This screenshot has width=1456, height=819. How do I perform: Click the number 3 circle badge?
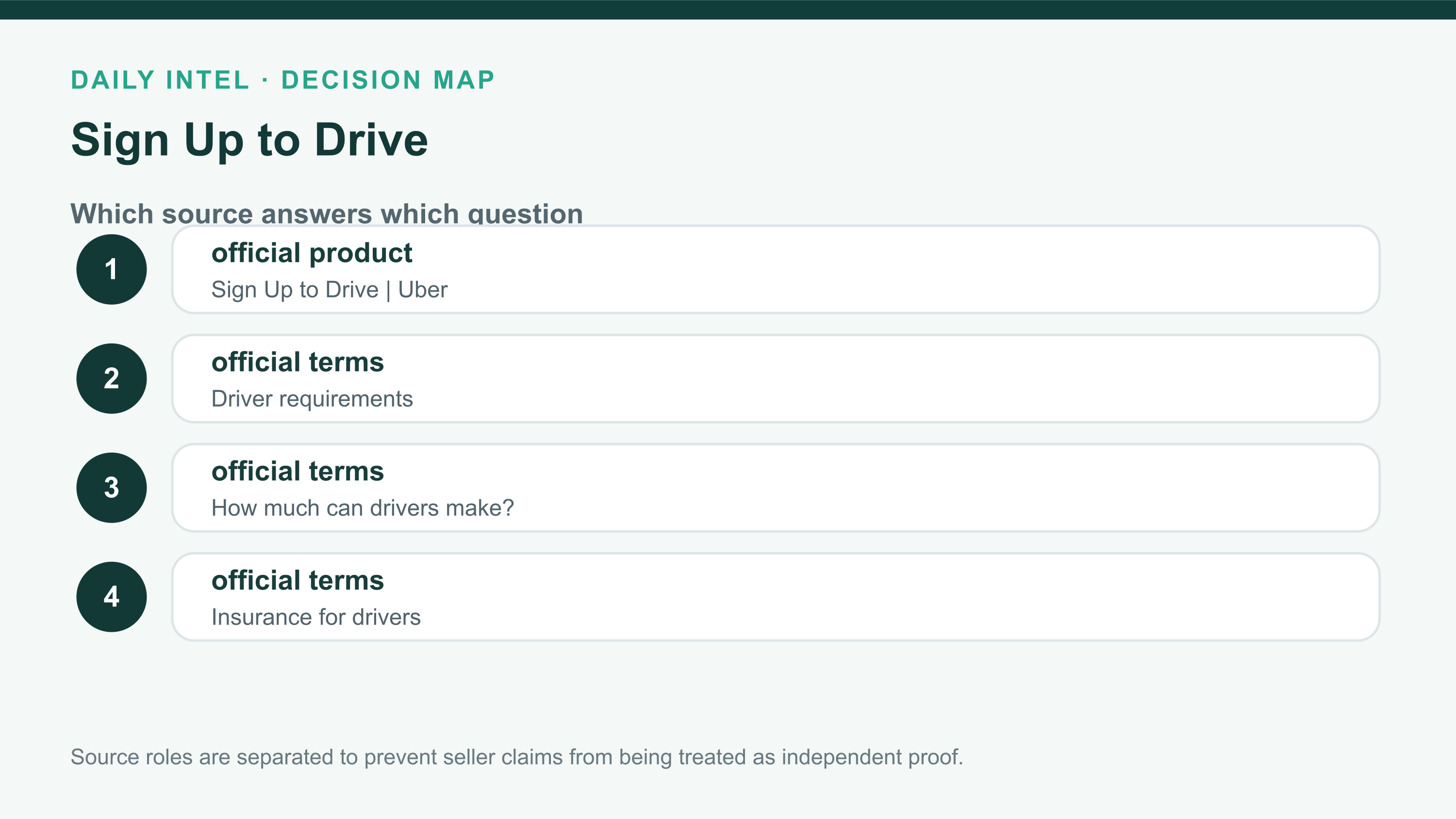tap(111, 487)
